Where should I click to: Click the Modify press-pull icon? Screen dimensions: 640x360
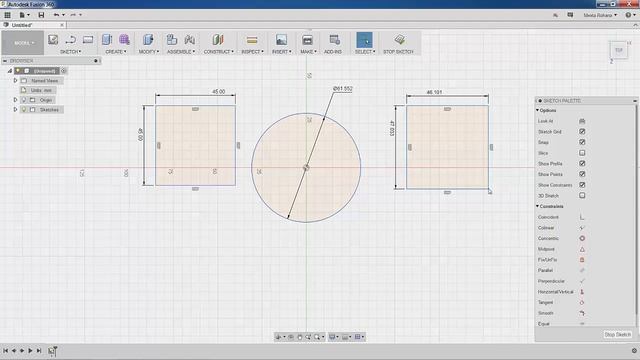tap(148, 40)
